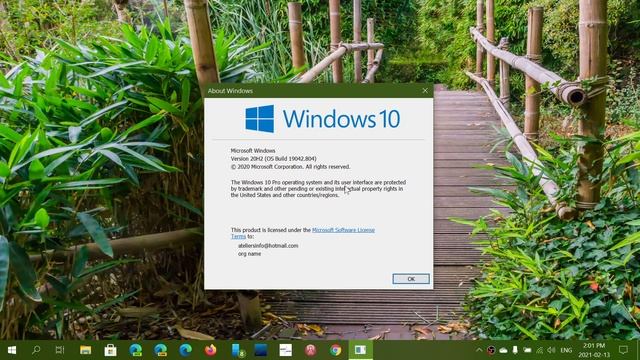The image size is (640, 360).
Task: Click the About Windows title bar text
Action: pyautogui.click(x=230, y=91)
